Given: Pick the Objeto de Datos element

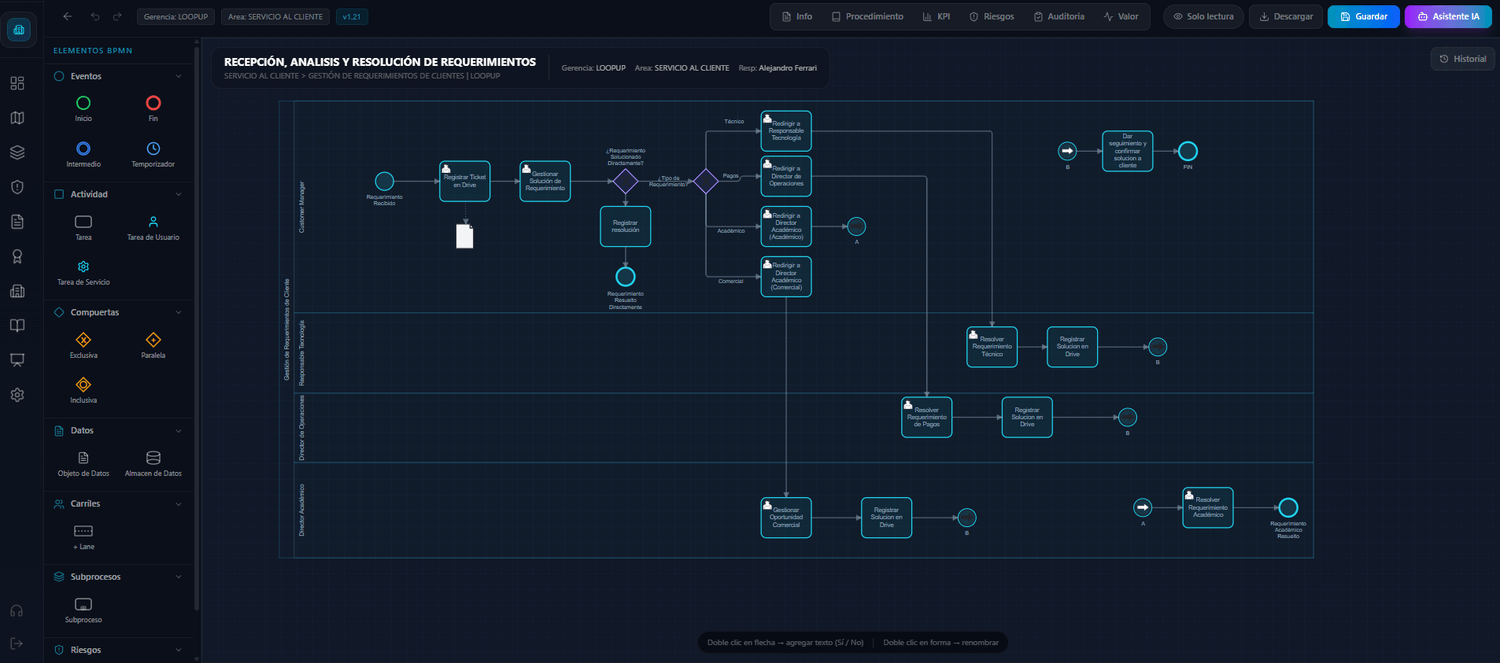Looking at the screenshot, I should (x=83, y=463).
